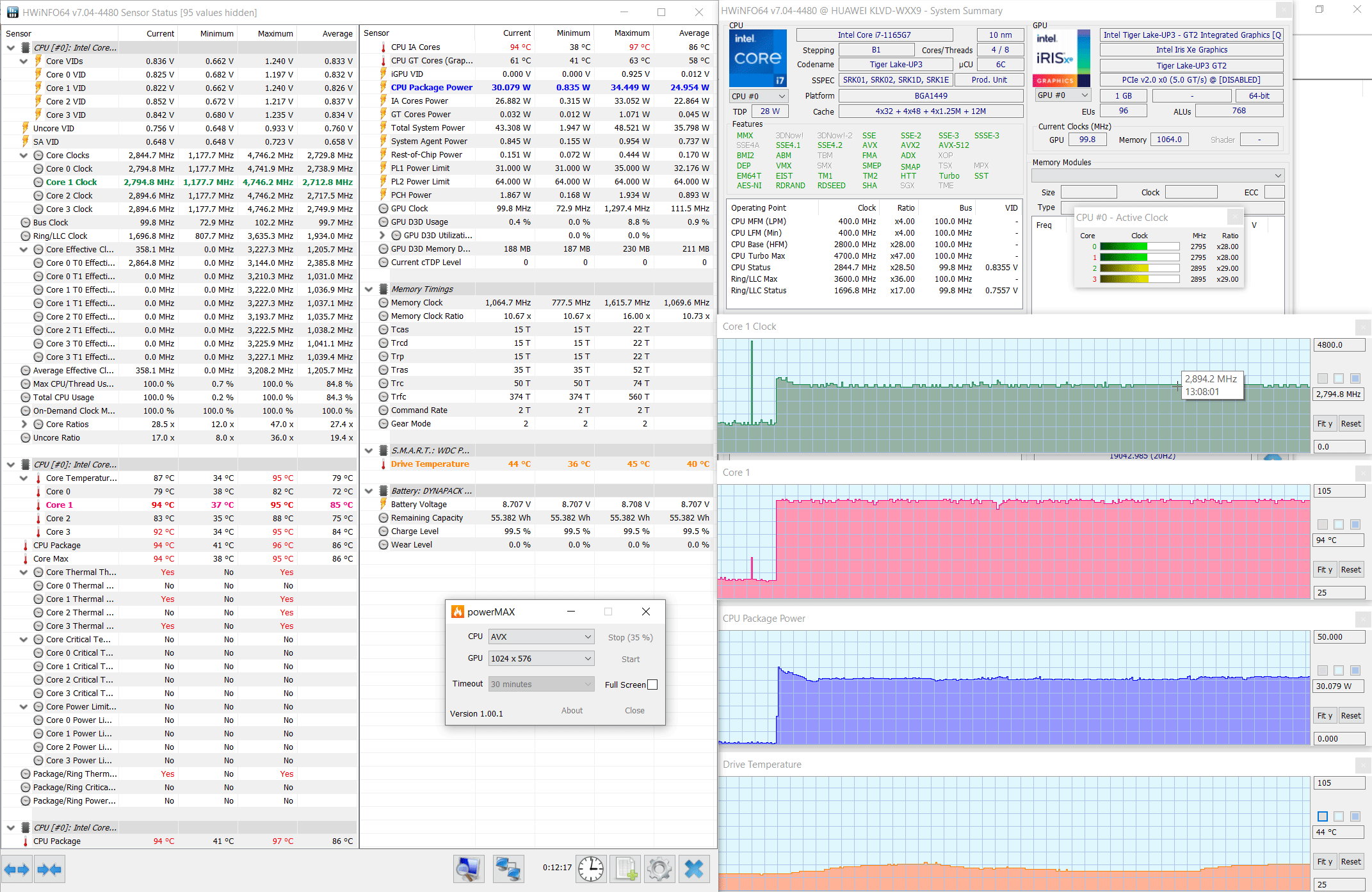Click the expand columns arrows icon
This screenshot has width=1372, height=892.
(17, 870)
